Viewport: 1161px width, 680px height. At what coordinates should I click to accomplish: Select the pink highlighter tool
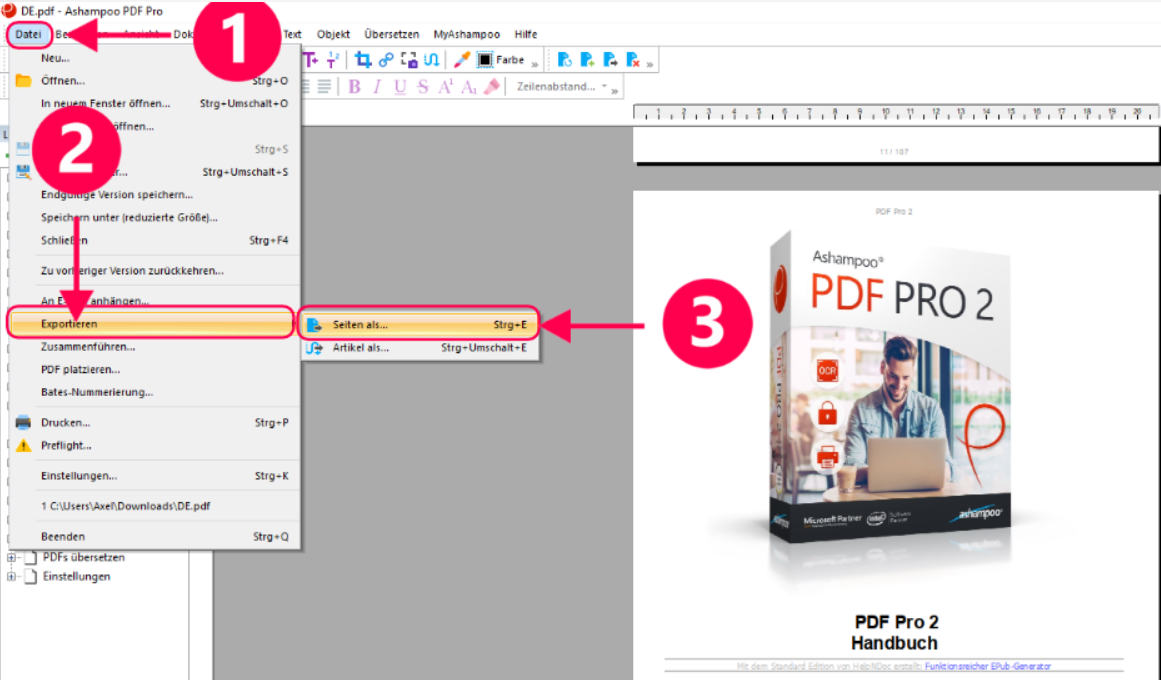(x=492, y=86)
